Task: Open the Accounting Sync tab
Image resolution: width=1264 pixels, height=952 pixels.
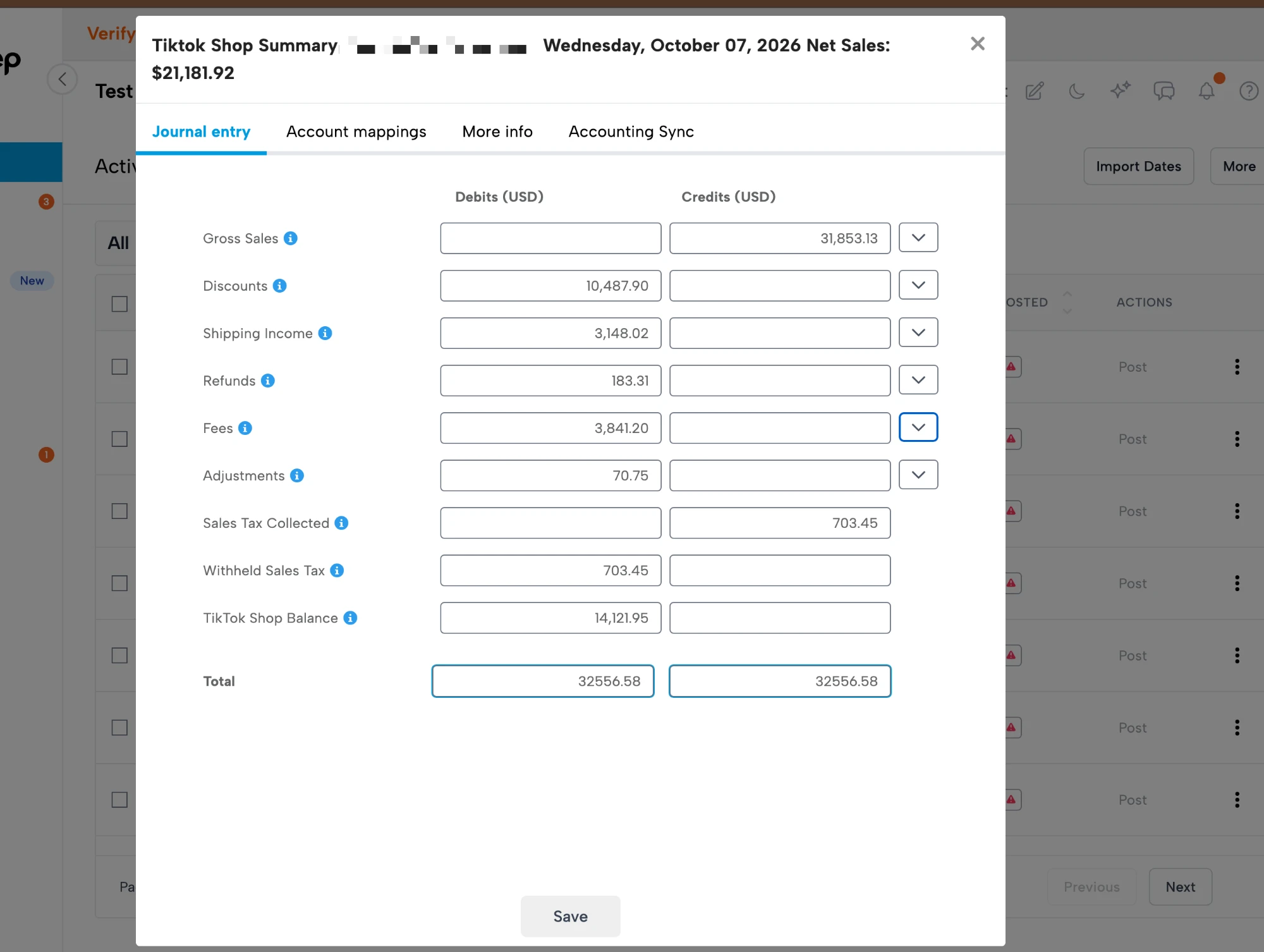Action: (631, 131)
